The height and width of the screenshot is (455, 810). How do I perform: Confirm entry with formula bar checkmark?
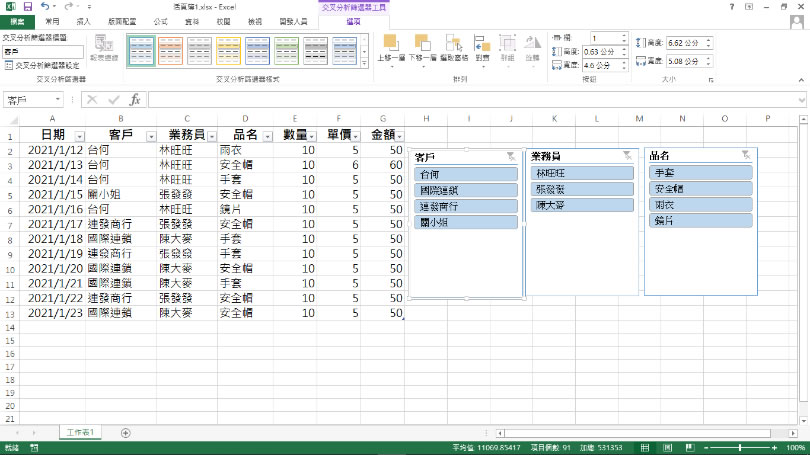114,100
